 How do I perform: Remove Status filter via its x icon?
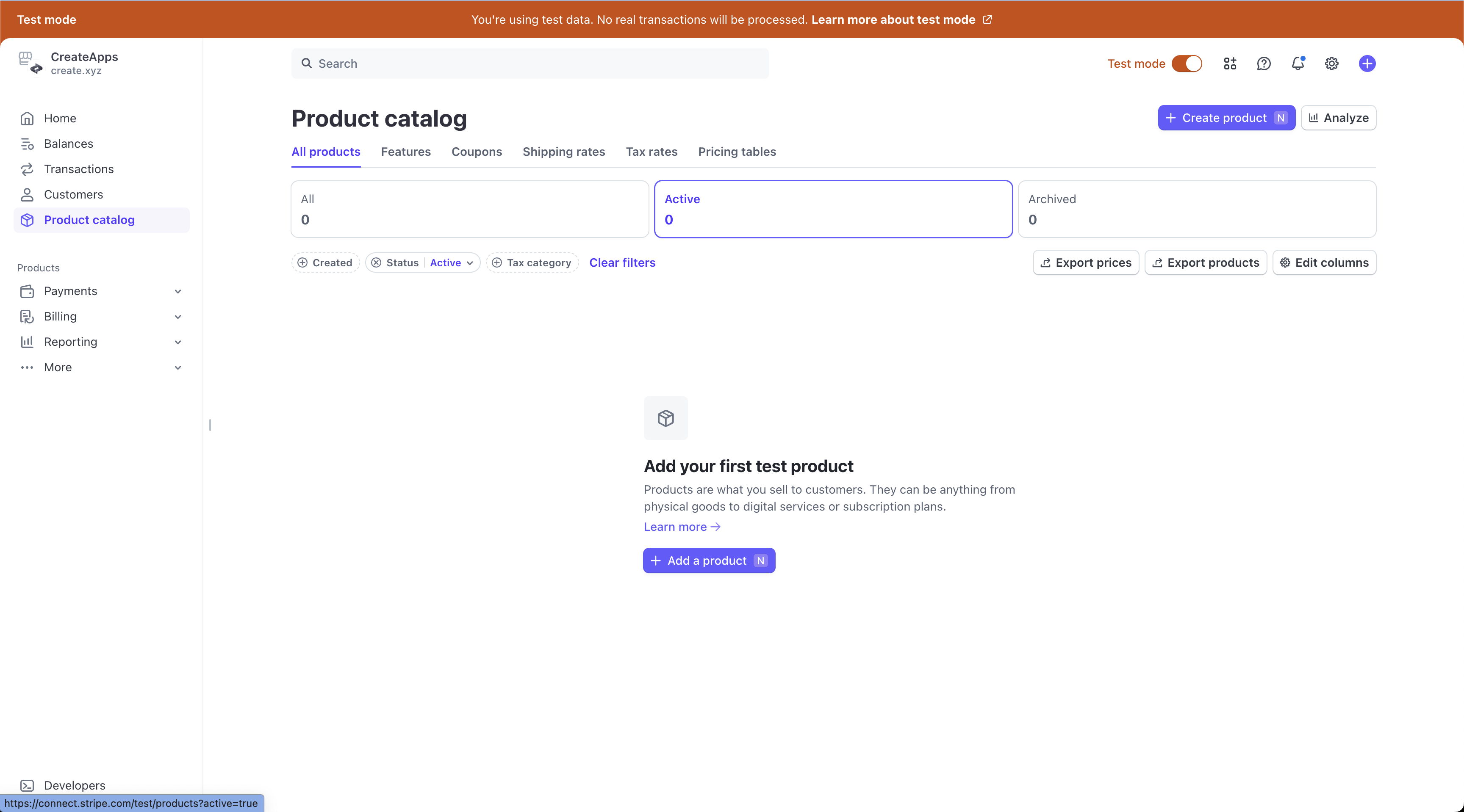click(x=376, y=262)
